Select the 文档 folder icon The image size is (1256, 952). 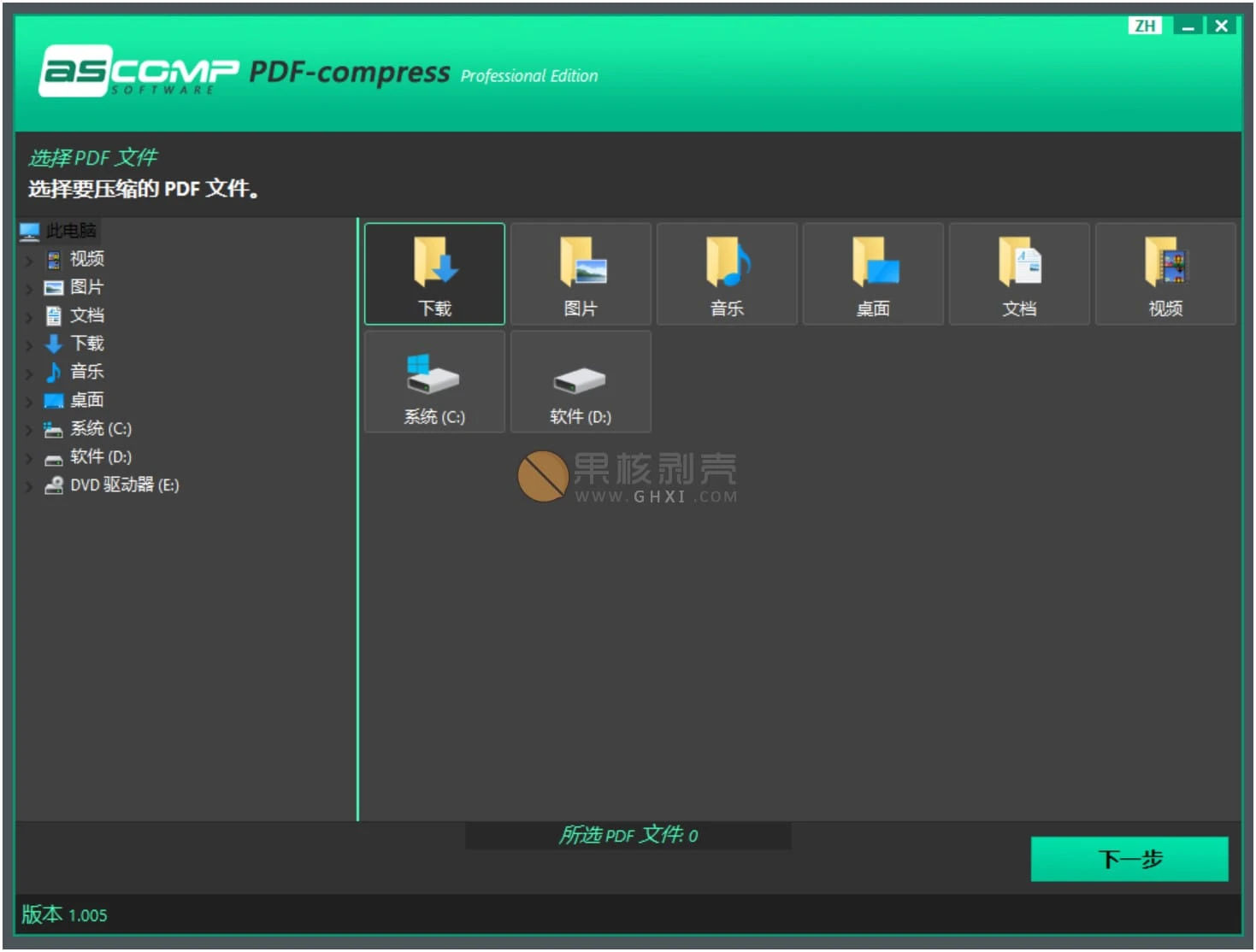pos(1018,272)
